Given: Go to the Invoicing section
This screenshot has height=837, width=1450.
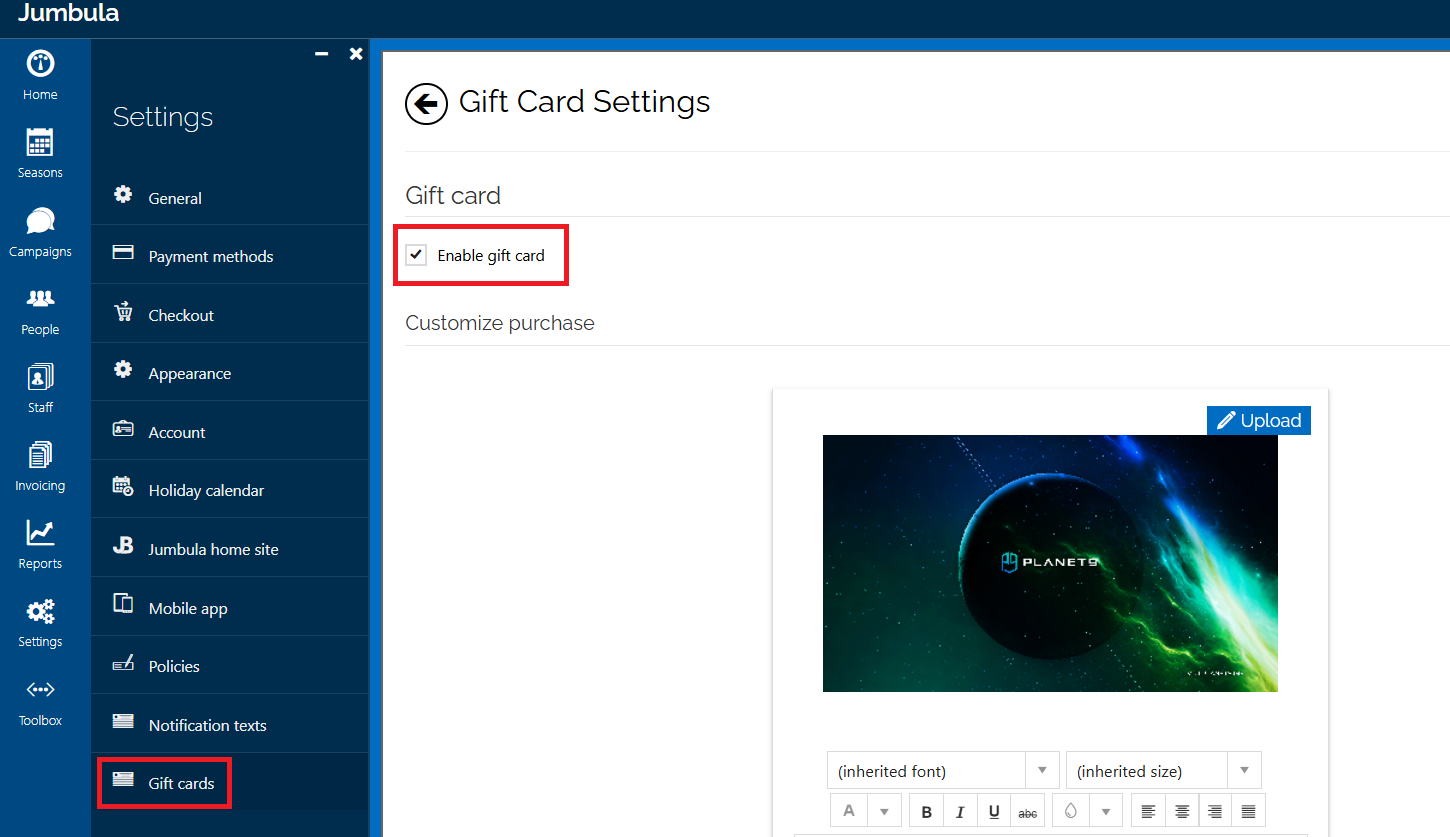Looking at the screenshot, I should [40, 466].
